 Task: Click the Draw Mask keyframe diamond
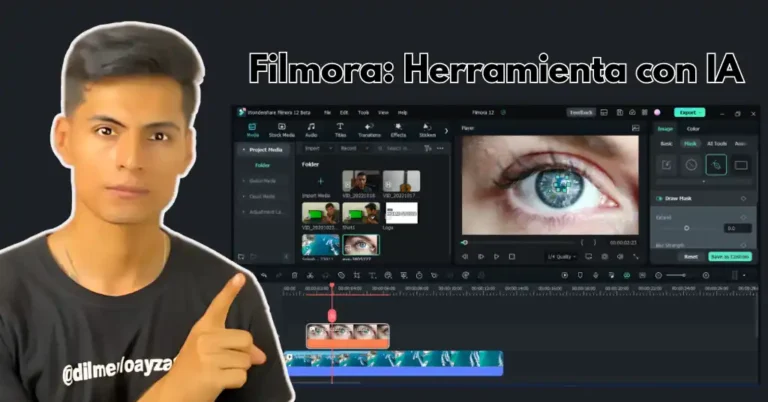tap(744, 198)
